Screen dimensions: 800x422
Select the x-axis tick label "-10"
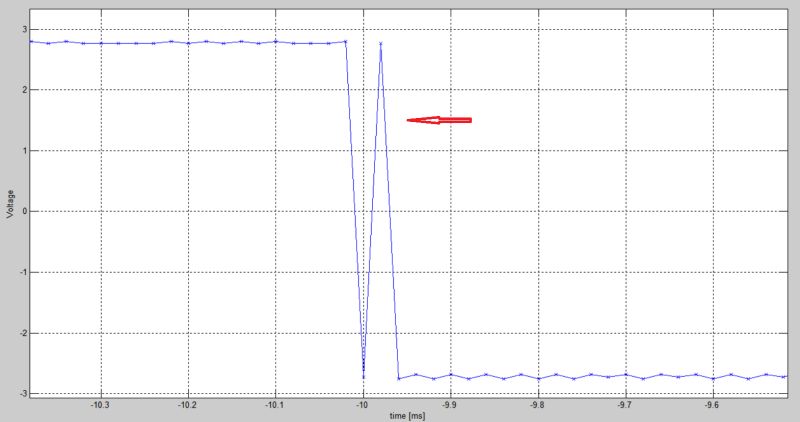pyautogui.click(x=362, y=405)
